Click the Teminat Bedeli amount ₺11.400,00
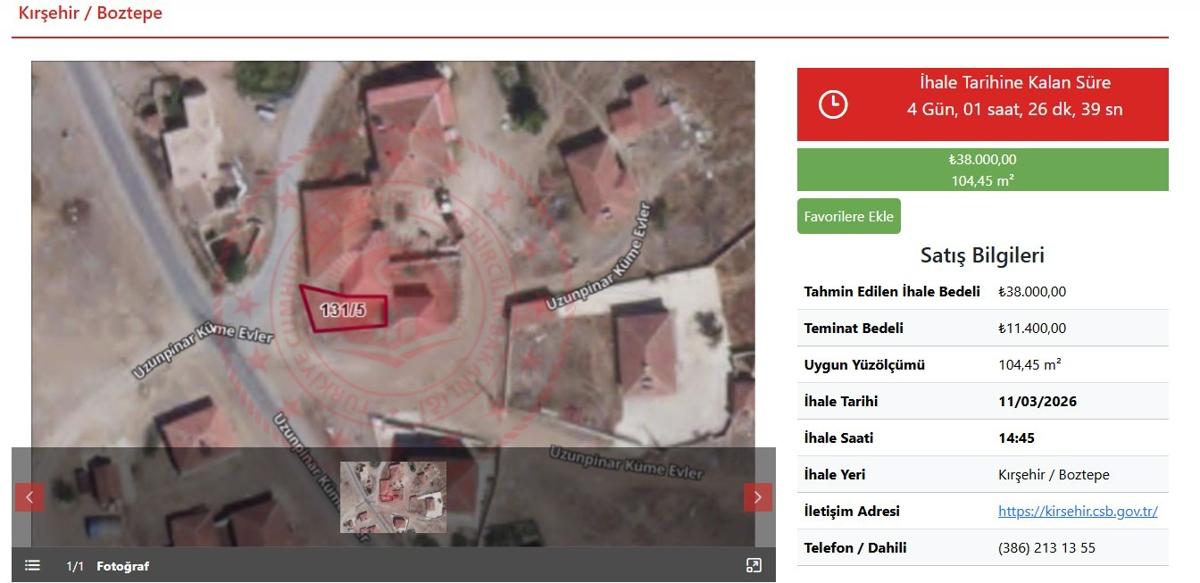 (x=1032, y=328)
